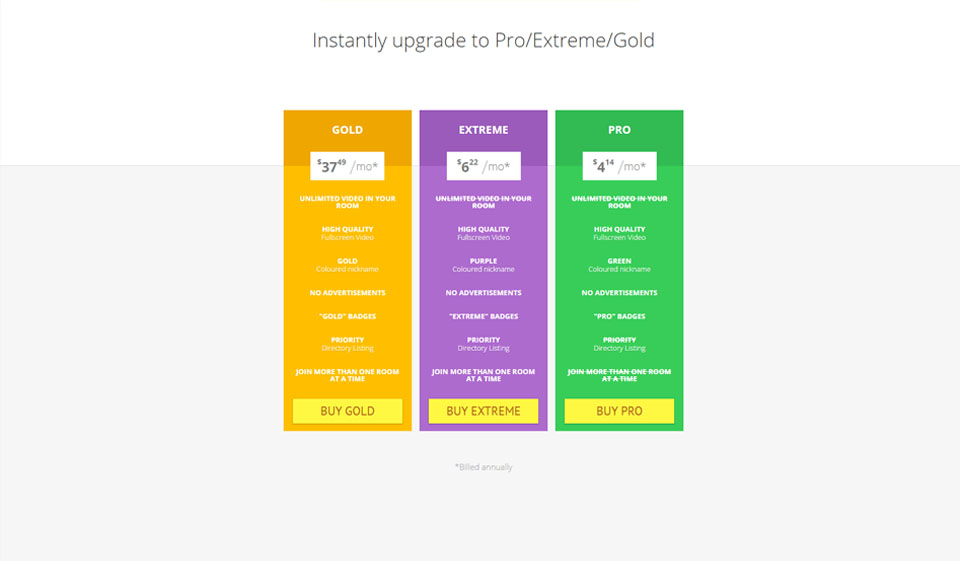Viewport: 960px width, 561px height.
Task: Select the Extreme plan price box
Action: [483, 166]
